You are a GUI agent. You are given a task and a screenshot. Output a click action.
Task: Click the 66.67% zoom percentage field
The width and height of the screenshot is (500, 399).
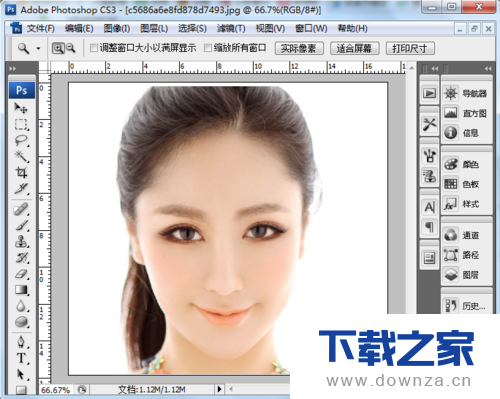click(x=55, y=390)
